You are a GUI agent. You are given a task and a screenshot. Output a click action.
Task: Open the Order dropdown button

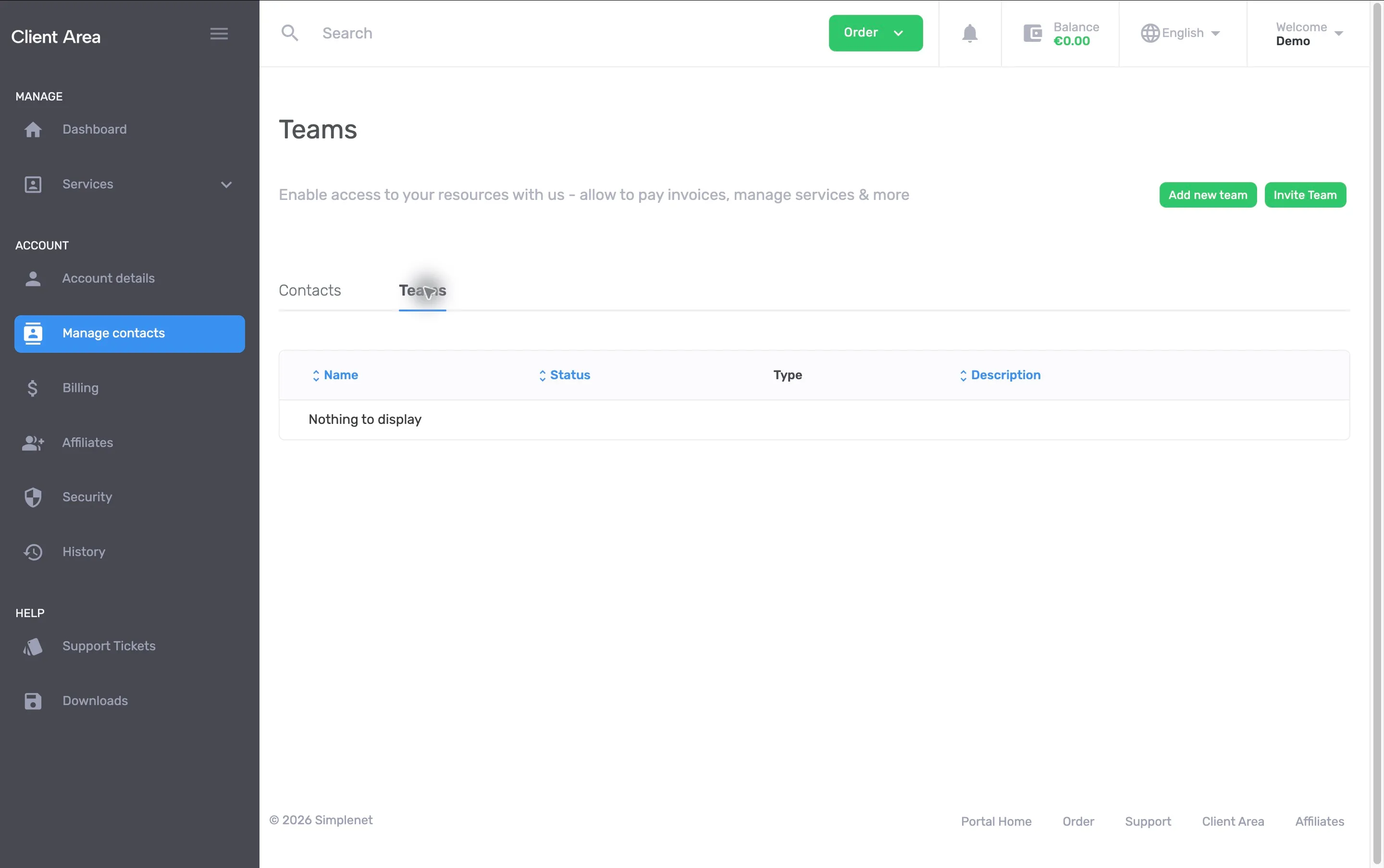pyautogui.click(x=876, y=33)
